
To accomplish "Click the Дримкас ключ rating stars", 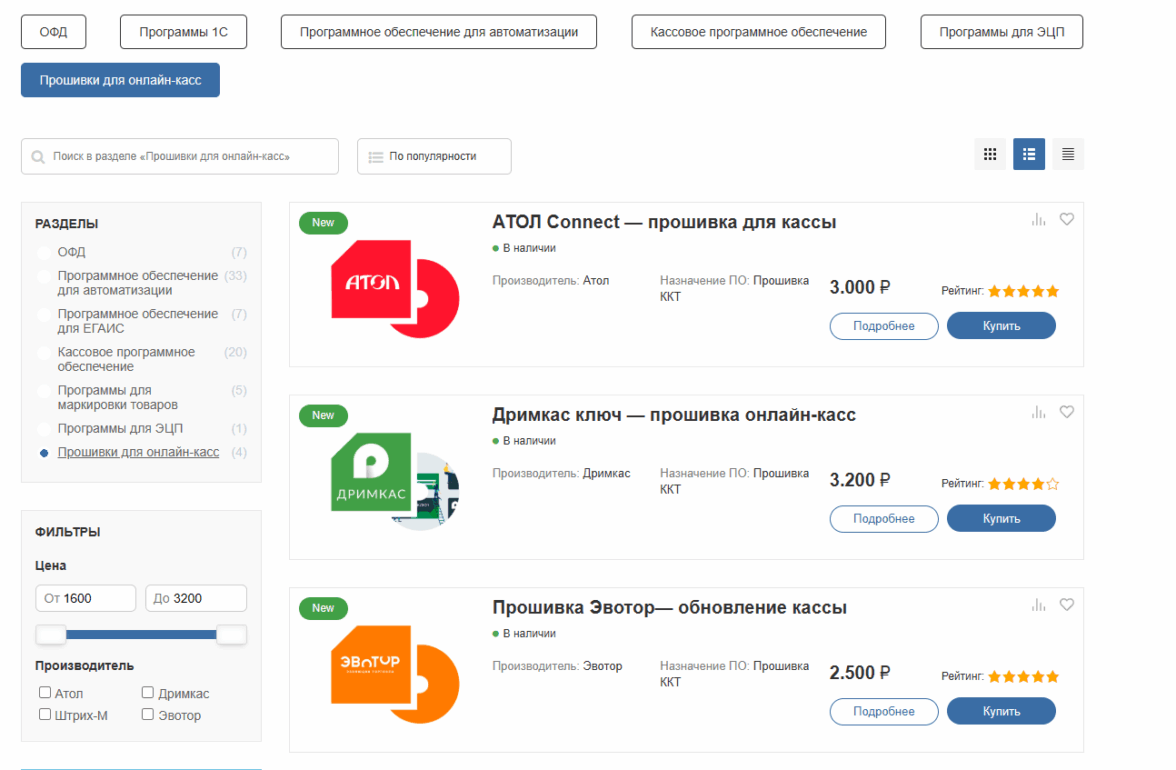I will [x=1023, y=484].
